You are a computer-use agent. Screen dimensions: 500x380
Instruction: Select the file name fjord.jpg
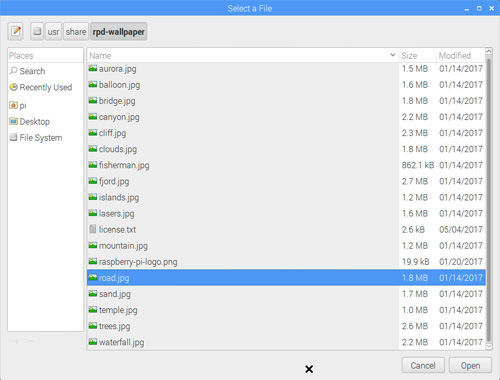coord(114,182)
